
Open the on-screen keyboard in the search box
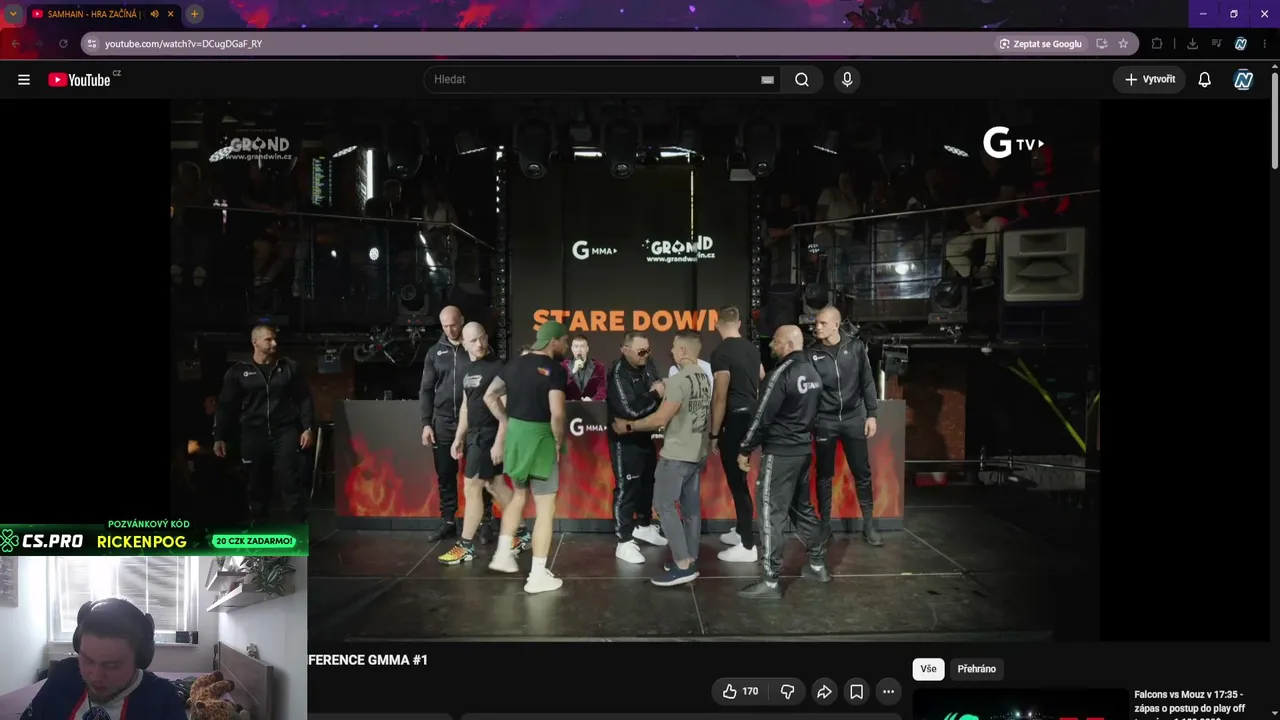point(767,80)
